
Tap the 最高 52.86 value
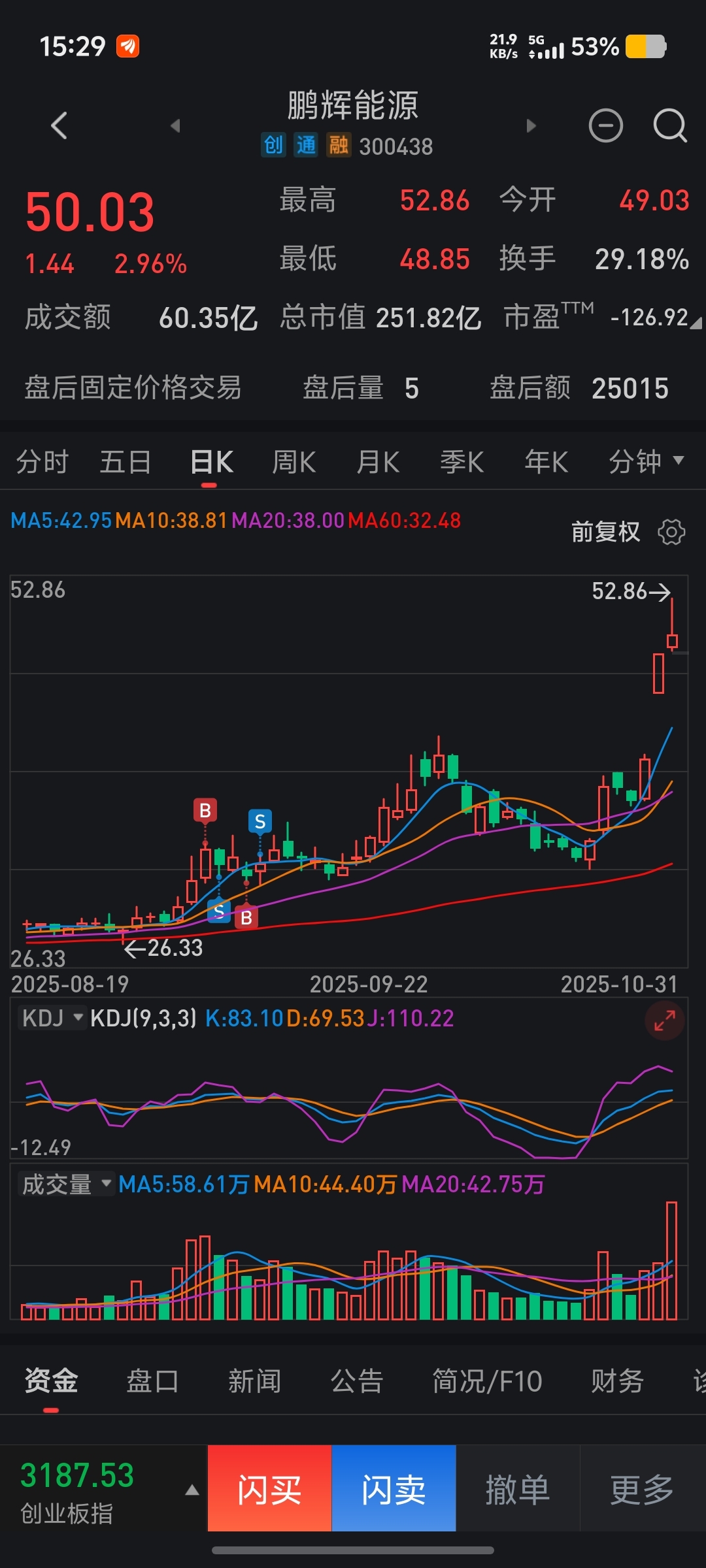[435, 201]
